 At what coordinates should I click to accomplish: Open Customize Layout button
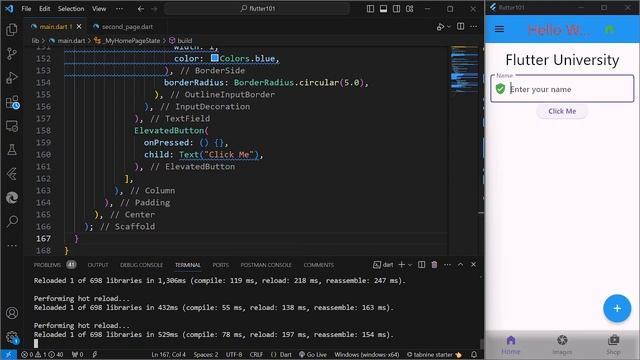coord(409,9)
